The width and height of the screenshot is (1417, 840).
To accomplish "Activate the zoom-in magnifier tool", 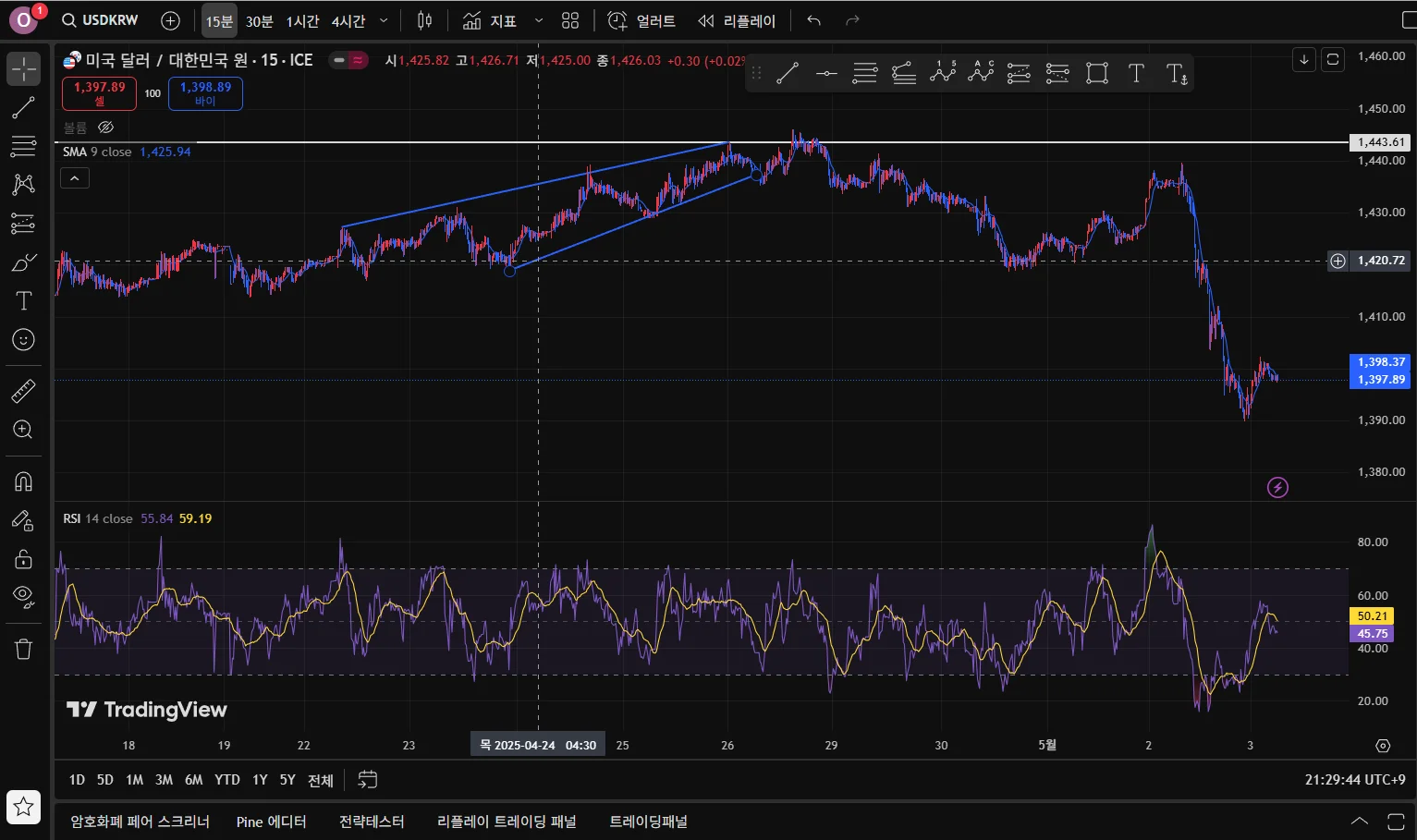I will (x=24, y=430).
